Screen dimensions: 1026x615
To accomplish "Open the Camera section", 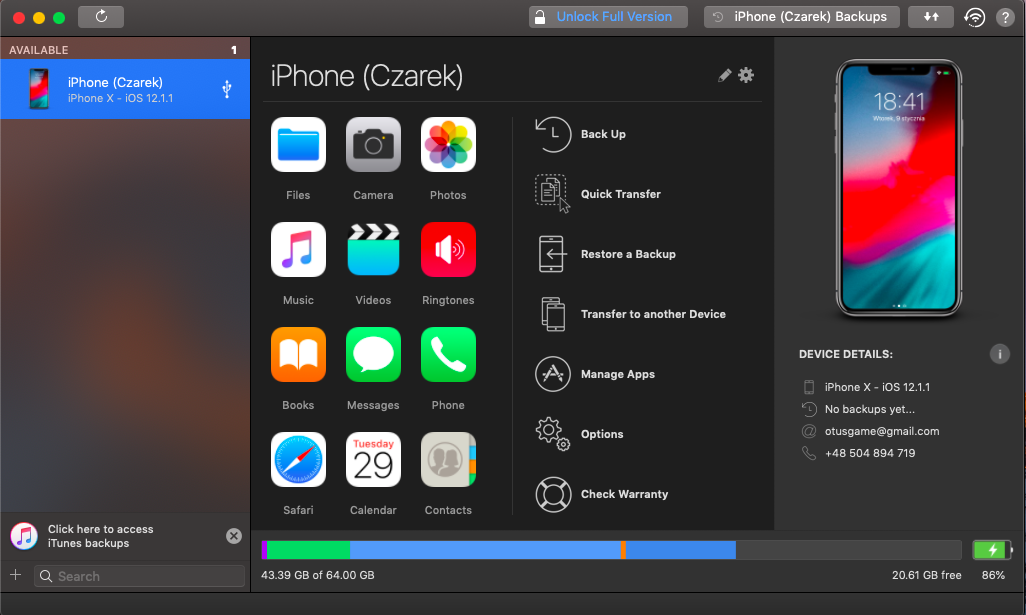I will point(373,144).
